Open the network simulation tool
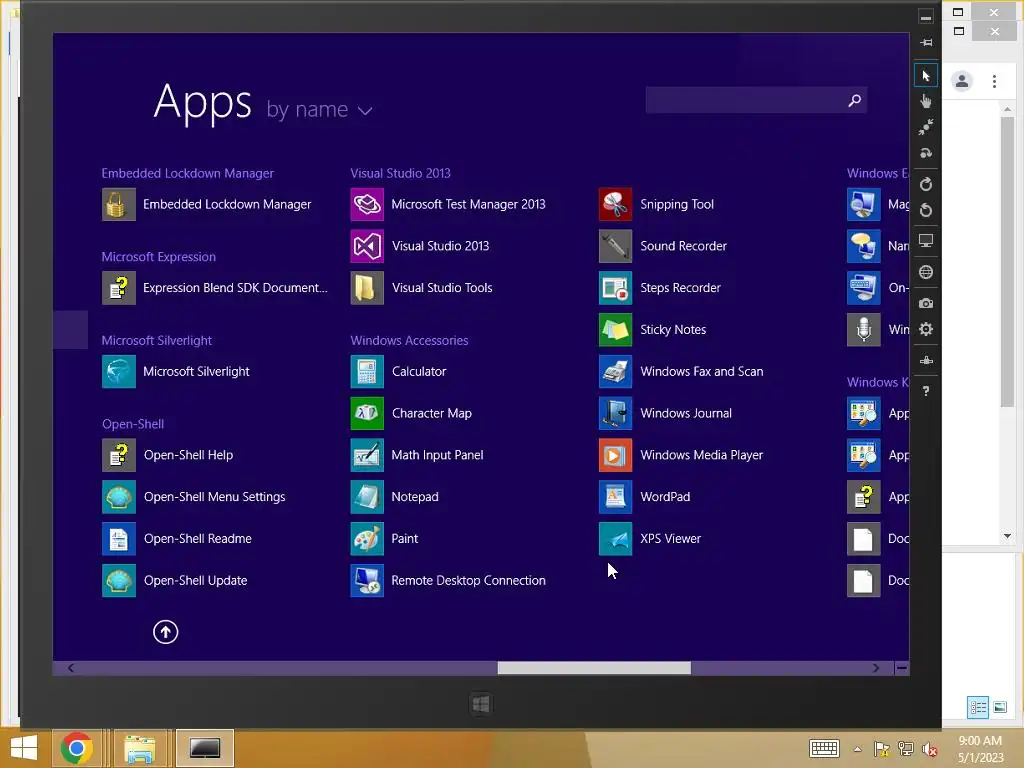Image resolution: width=1024 pixels, height=768 pixels. pos(926,360)
